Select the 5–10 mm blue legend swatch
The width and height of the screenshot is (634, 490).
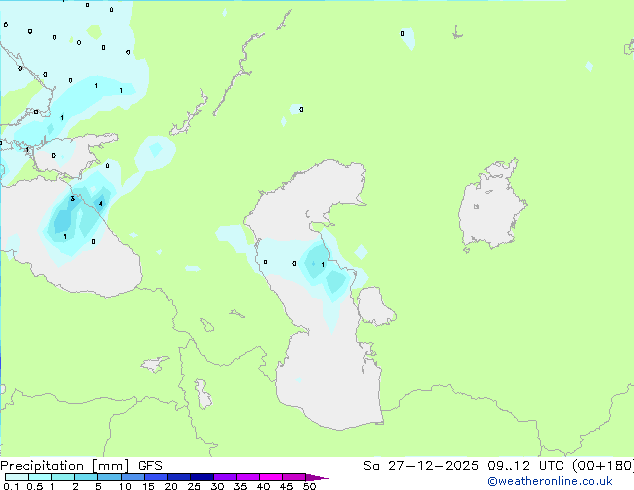coord(109,477)
